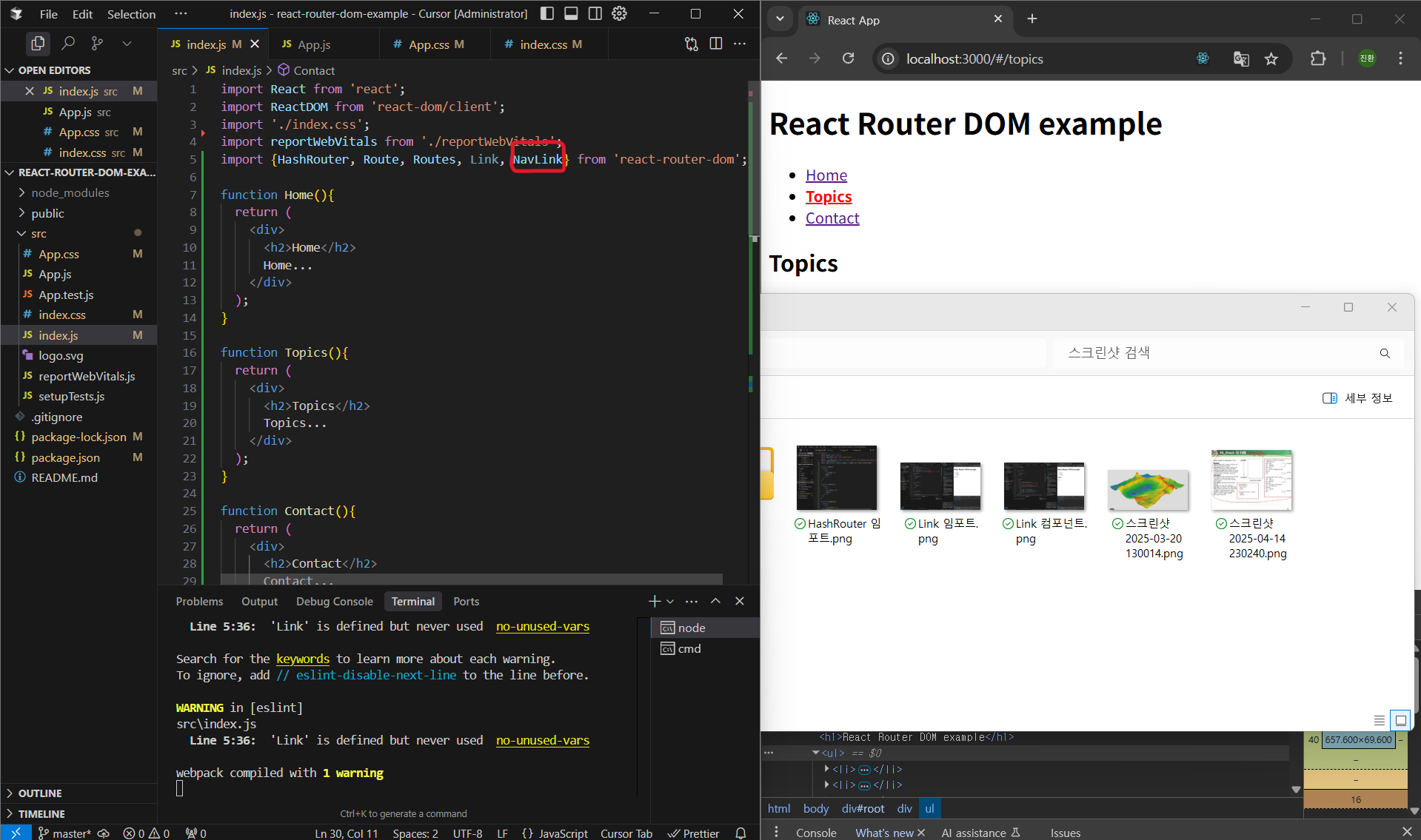
Task: Expand the OUTLINE section
Action: click(x=40, y=793)
